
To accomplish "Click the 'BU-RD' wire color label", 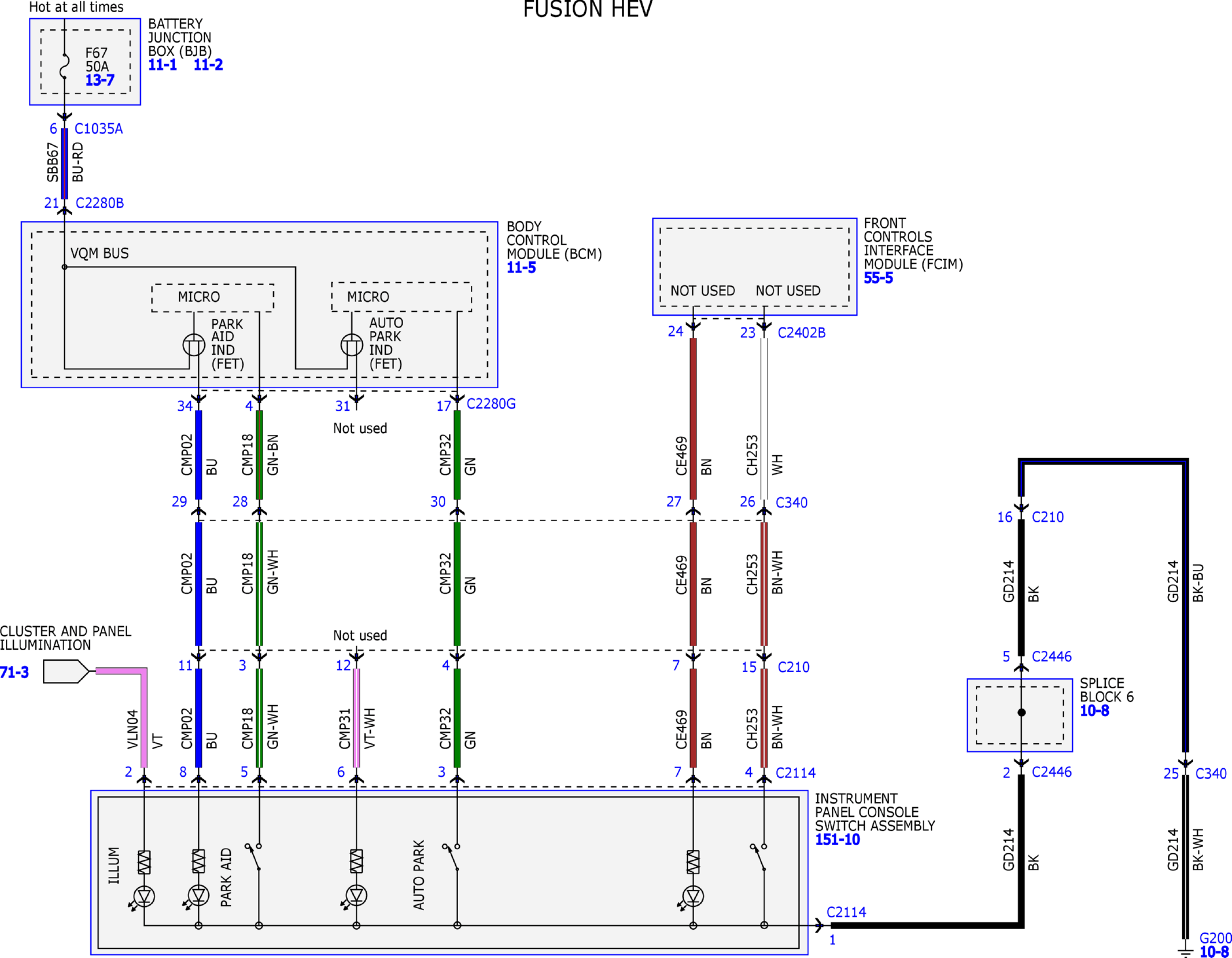I will (78, 163).
